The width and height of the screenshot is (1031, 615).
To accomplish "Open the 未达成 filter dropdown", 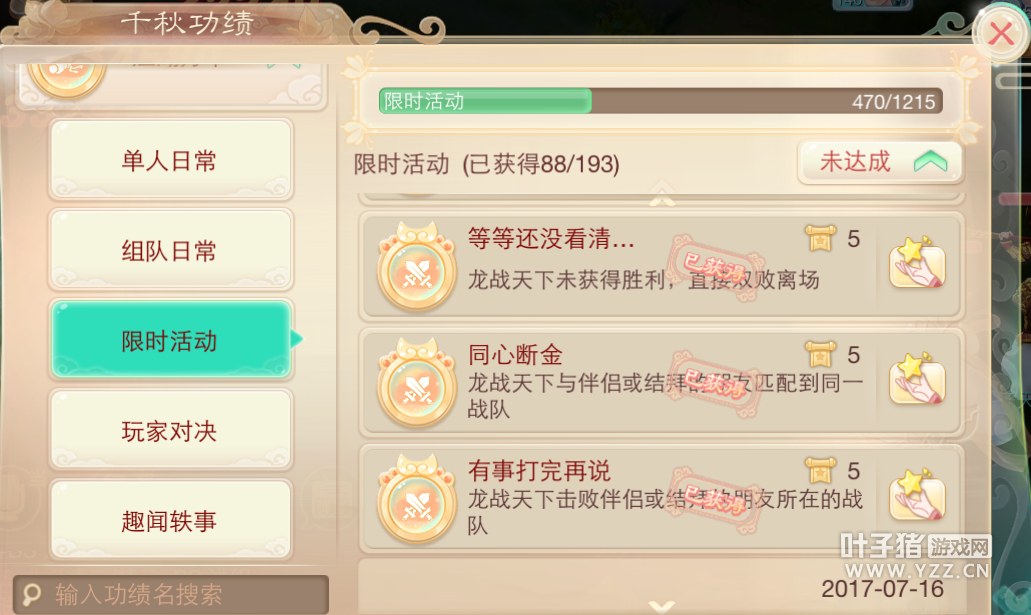I will [x=880, y=162].
